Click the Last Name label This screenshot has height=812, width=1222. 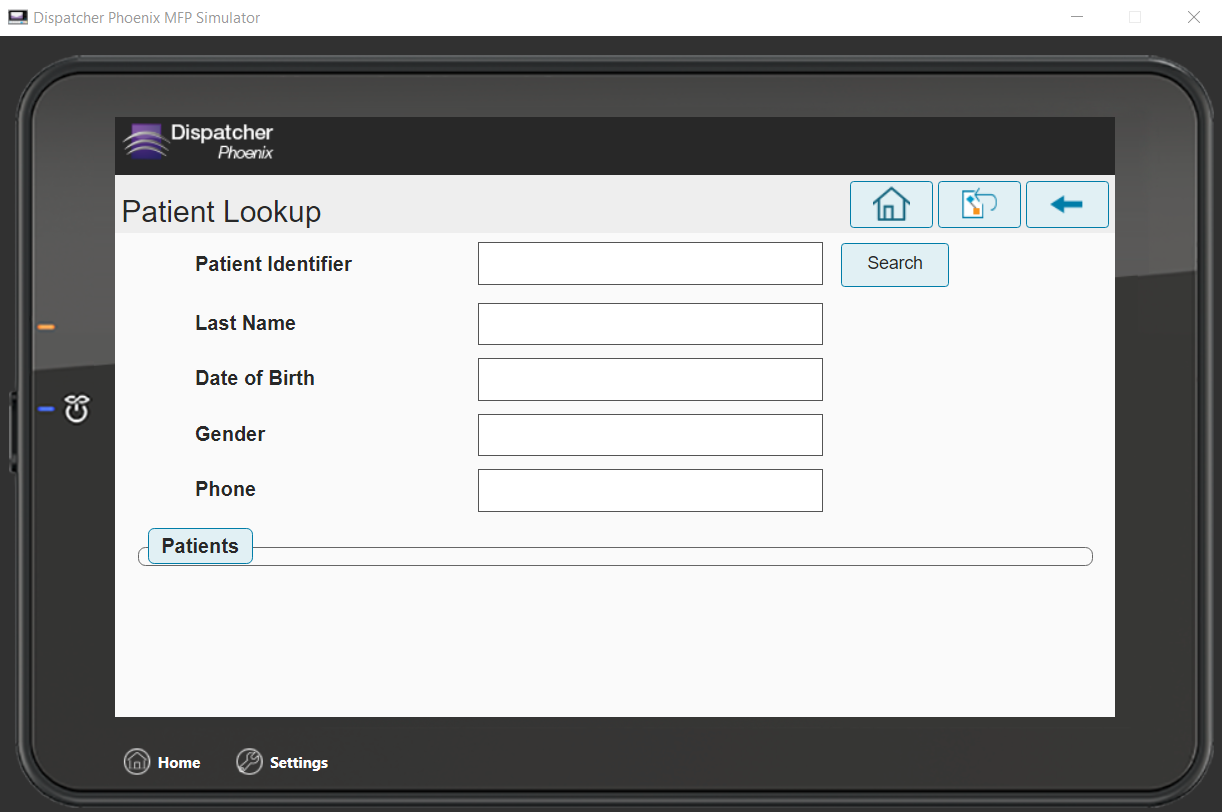245,323
